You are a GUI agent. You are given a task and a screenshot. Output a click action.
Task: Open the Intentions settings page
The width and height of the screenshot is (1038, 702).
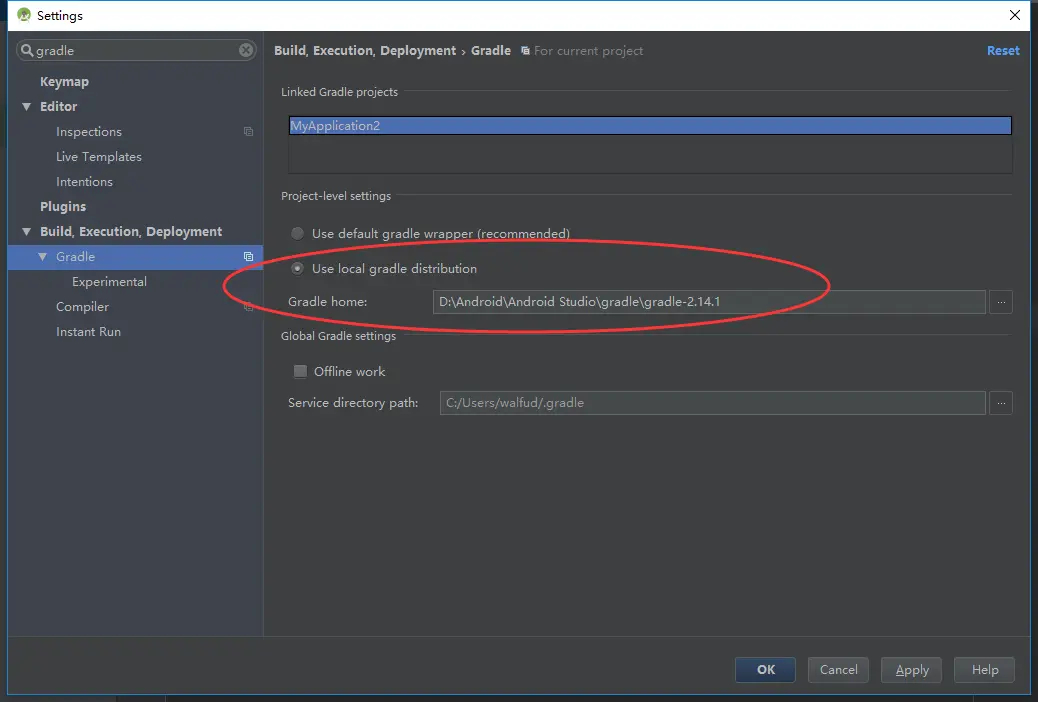click(84, 181)
